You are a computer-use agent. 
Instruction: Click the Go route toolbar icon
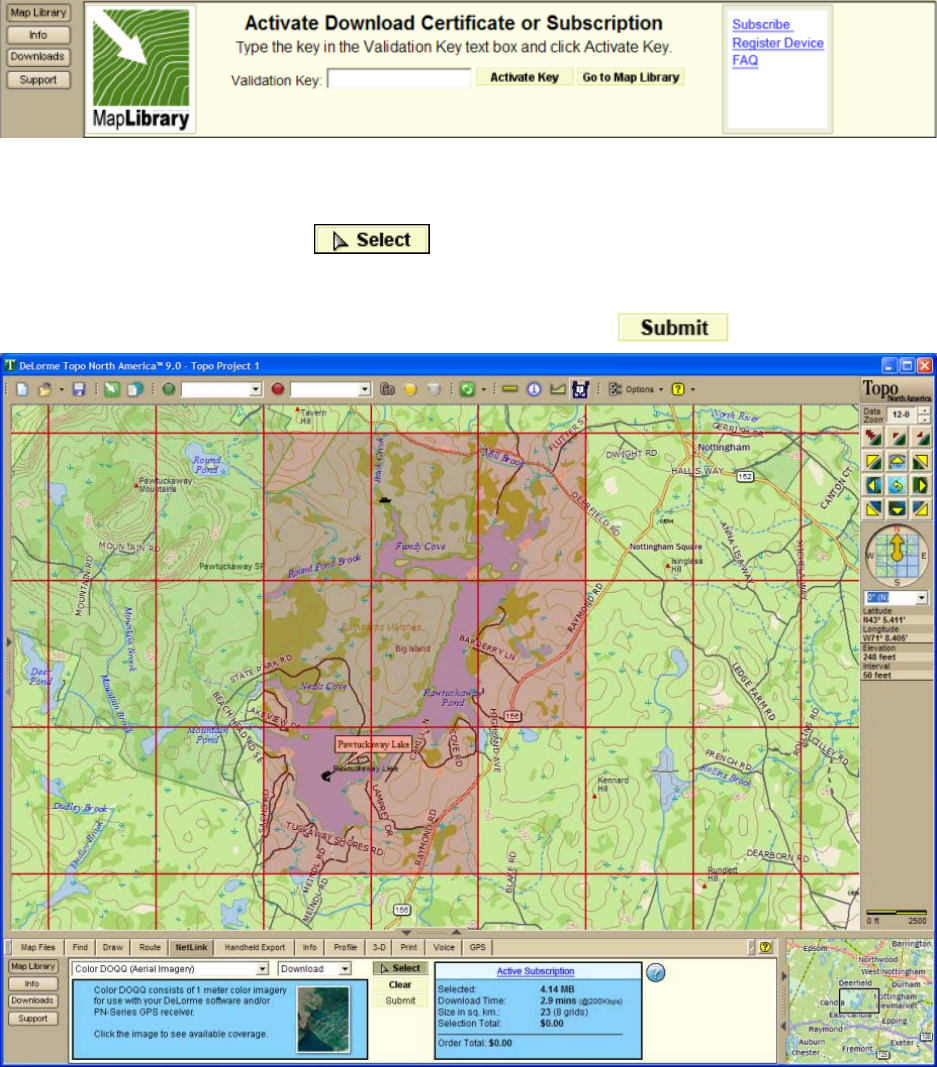point(387,389)
